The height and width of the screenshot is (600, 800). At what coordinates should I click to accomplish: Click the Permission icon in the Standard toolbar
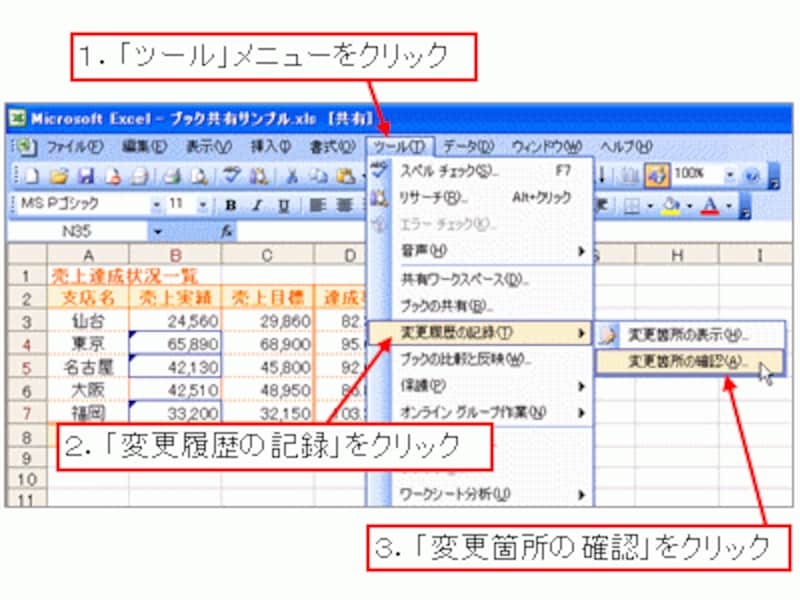coord(112,176)
